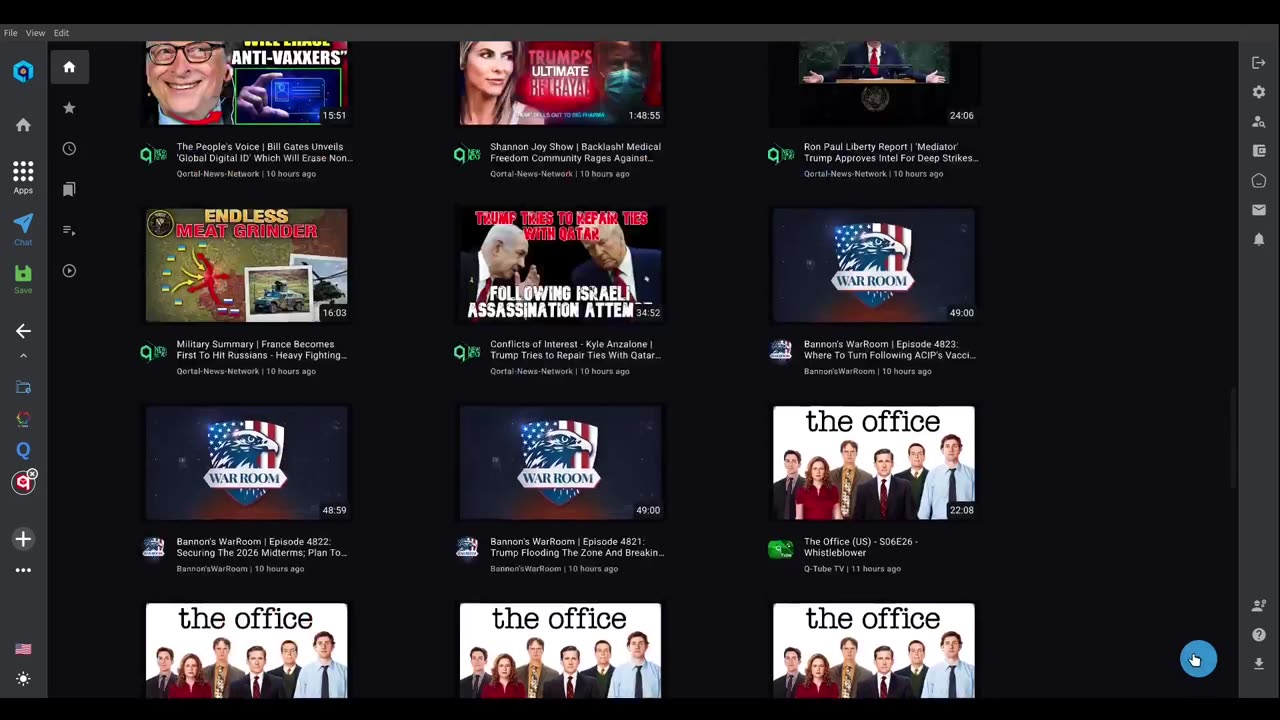Click BannonsWarRoom avatar beside Episode 4823
The width and height of the screenshot is (1280, 720).
point(780,350)
